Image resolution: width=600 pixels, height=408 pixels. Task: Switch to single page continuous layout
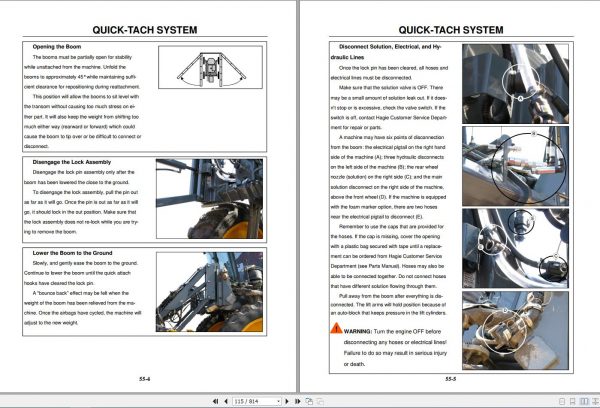[572, 401]
